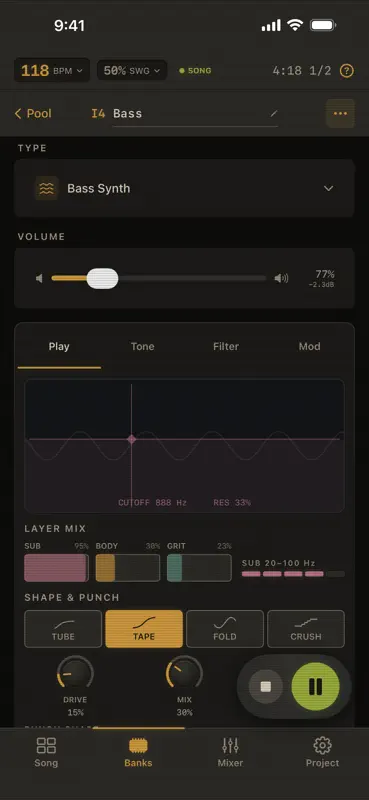
Task: Tap the 4:18 1/2 position display
Action: point(302,71)
